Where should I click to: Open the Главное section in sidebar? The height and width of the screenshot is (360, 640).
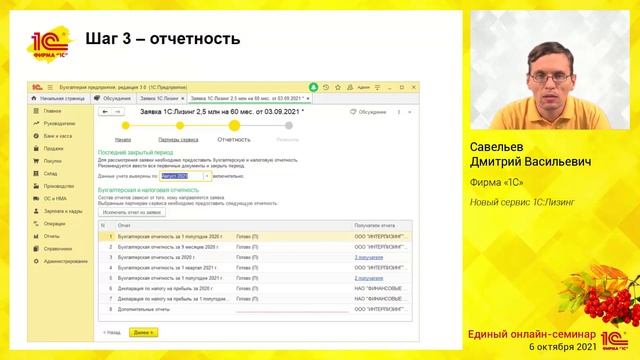[52, 111]
